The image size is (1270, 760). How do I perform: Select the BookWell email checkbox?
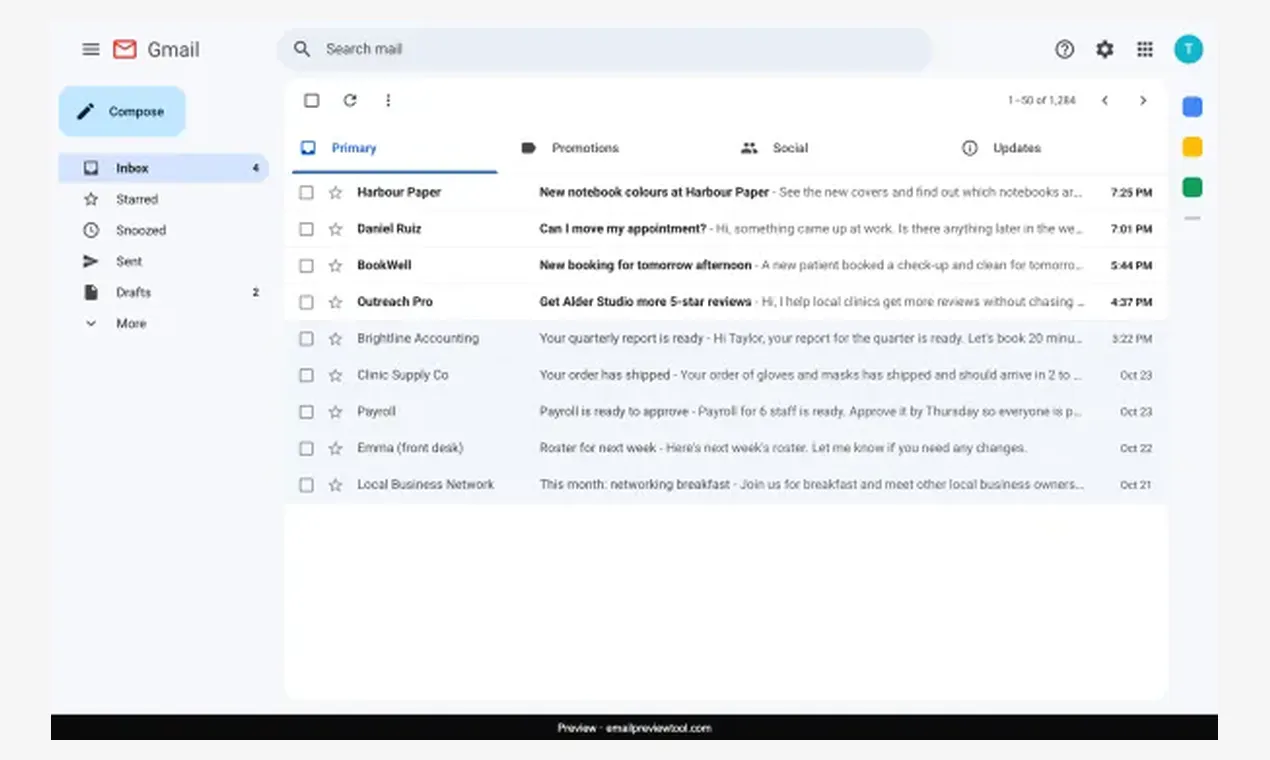pos(306,265)
